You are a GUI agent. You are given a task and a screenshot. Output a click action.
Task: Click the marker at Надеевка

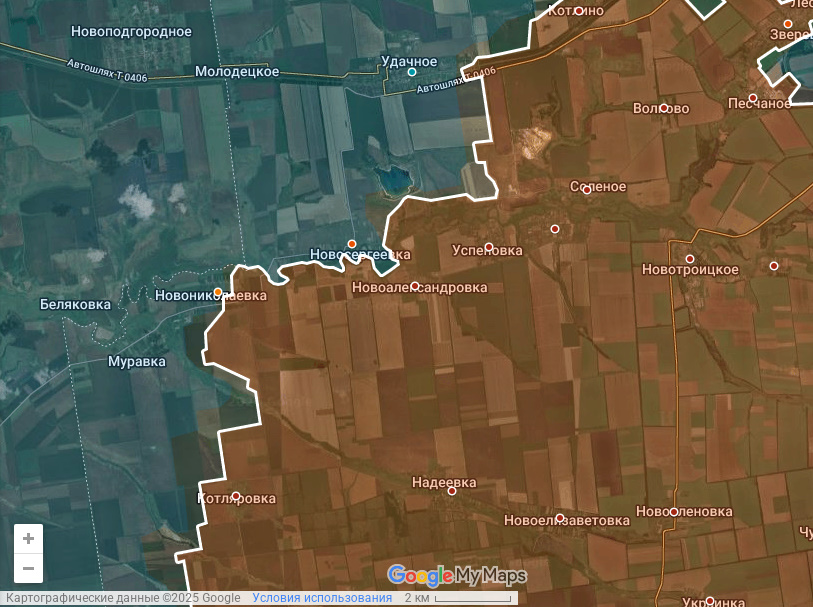click(x=452, y=491)
